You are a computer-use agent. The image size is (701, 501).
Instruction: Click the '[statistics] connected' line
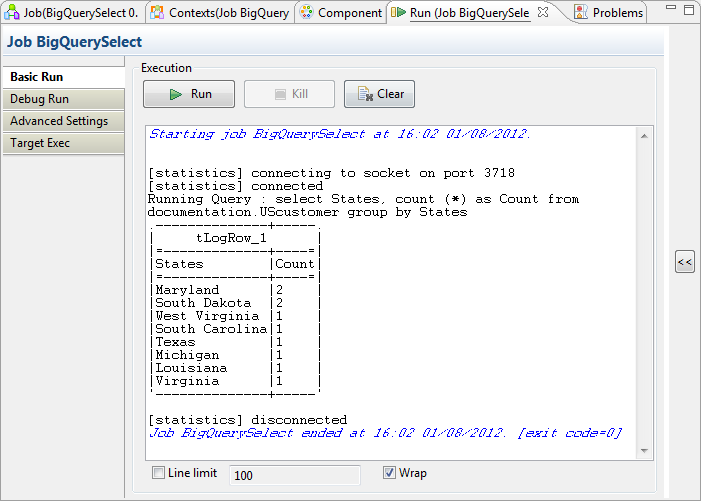236,186
